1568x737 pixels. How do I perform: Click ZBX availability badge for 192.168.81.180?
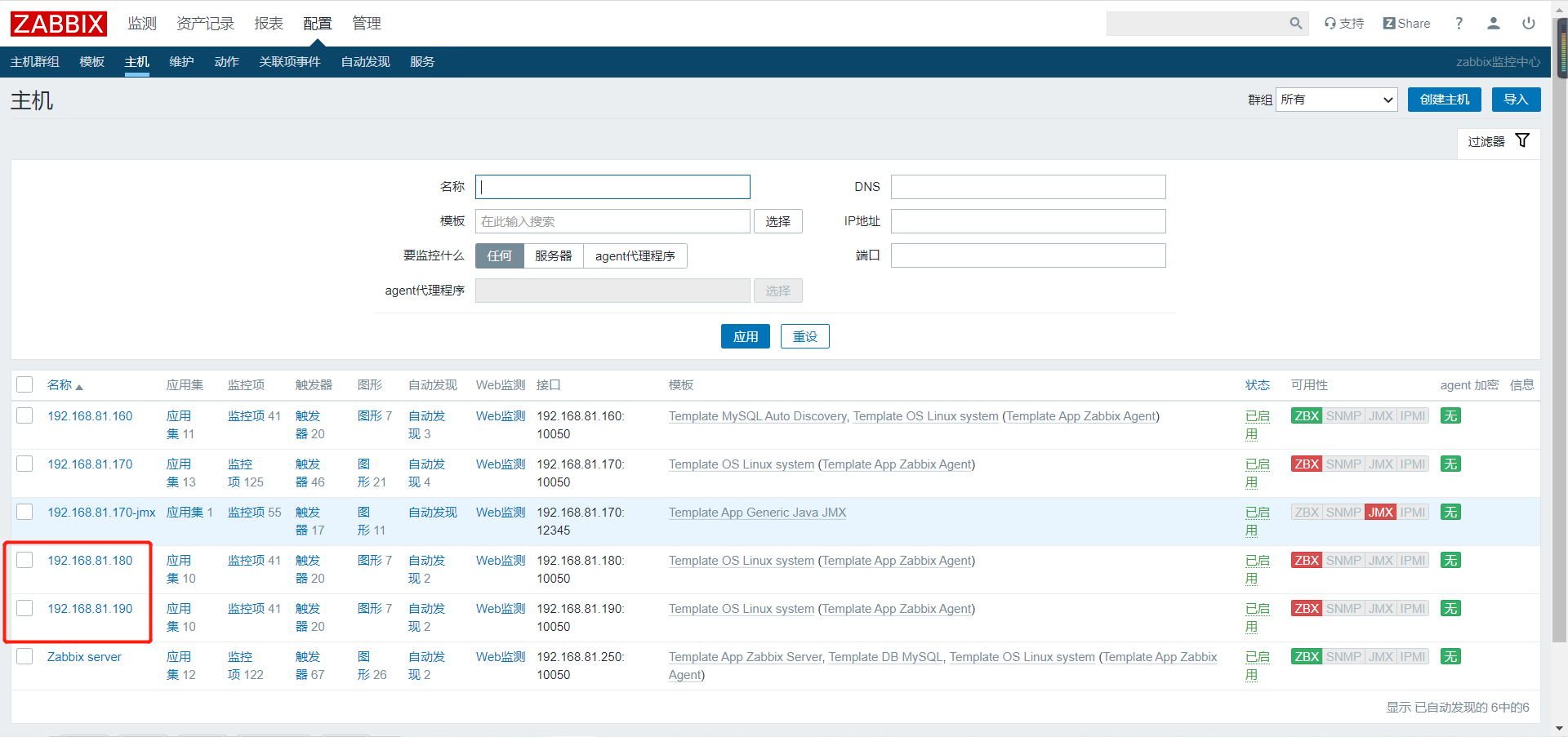pyautogui.click(x=1307, y=561)
